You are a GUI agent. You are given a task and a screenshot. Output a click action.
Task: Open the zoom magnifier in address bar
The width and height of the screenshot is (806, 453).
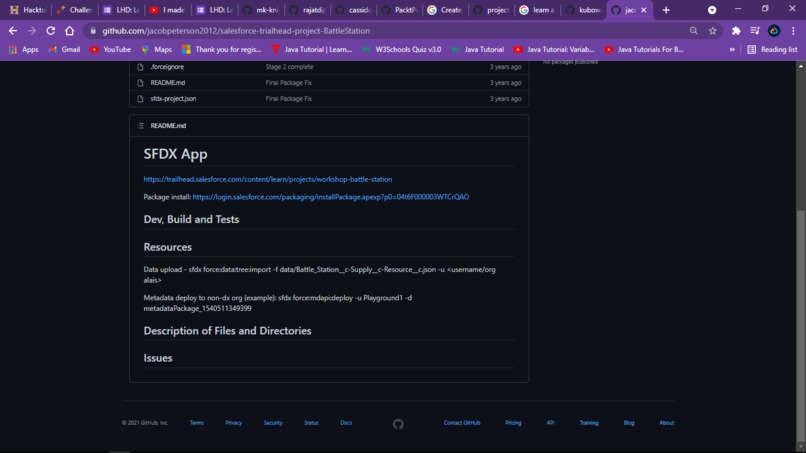[x=693, y=31]
